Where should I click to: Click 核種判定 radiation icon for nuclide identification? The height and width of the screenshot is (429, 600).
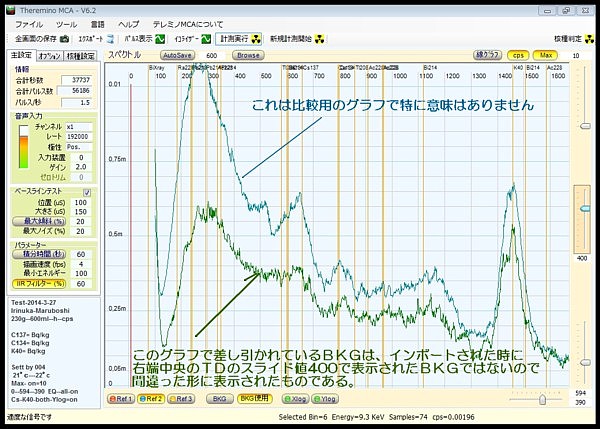590,39
